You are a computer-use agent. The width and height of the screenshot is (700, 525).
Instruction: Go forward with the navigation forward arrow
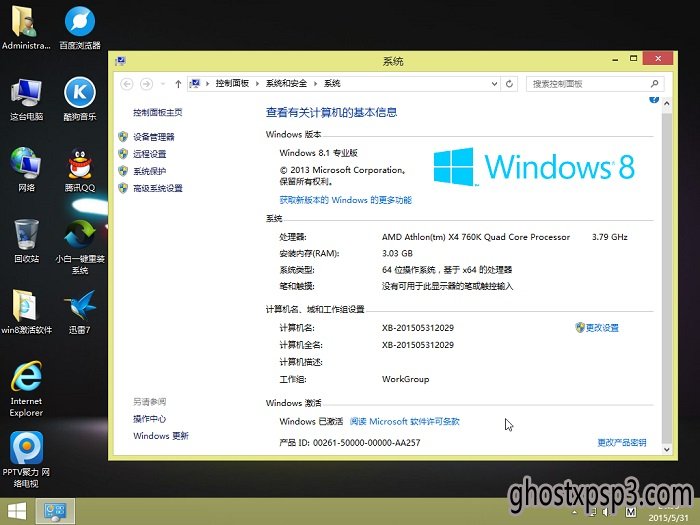[146, 83]
